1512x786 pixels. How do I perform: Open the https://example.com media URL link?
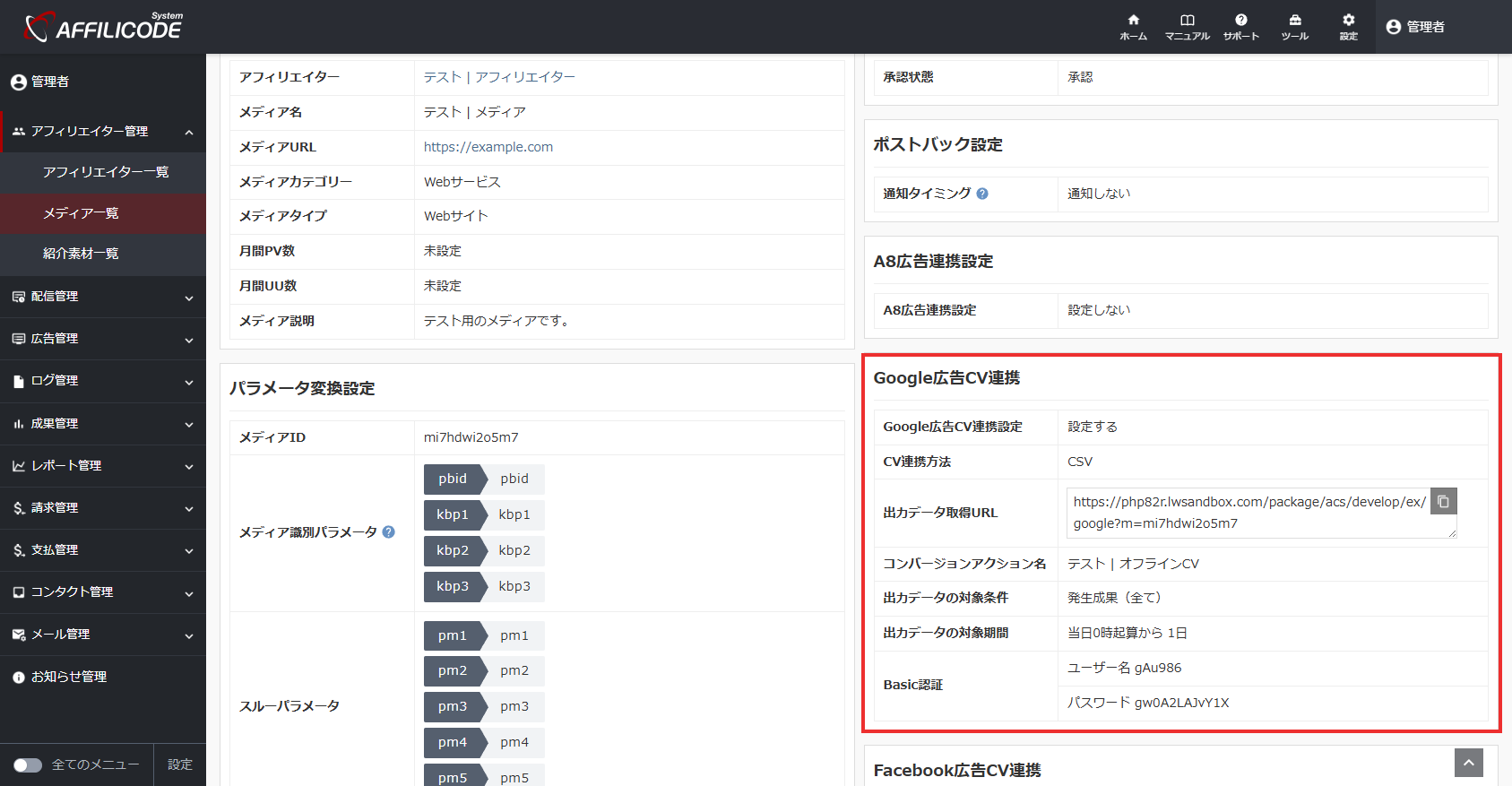point(488,147)
